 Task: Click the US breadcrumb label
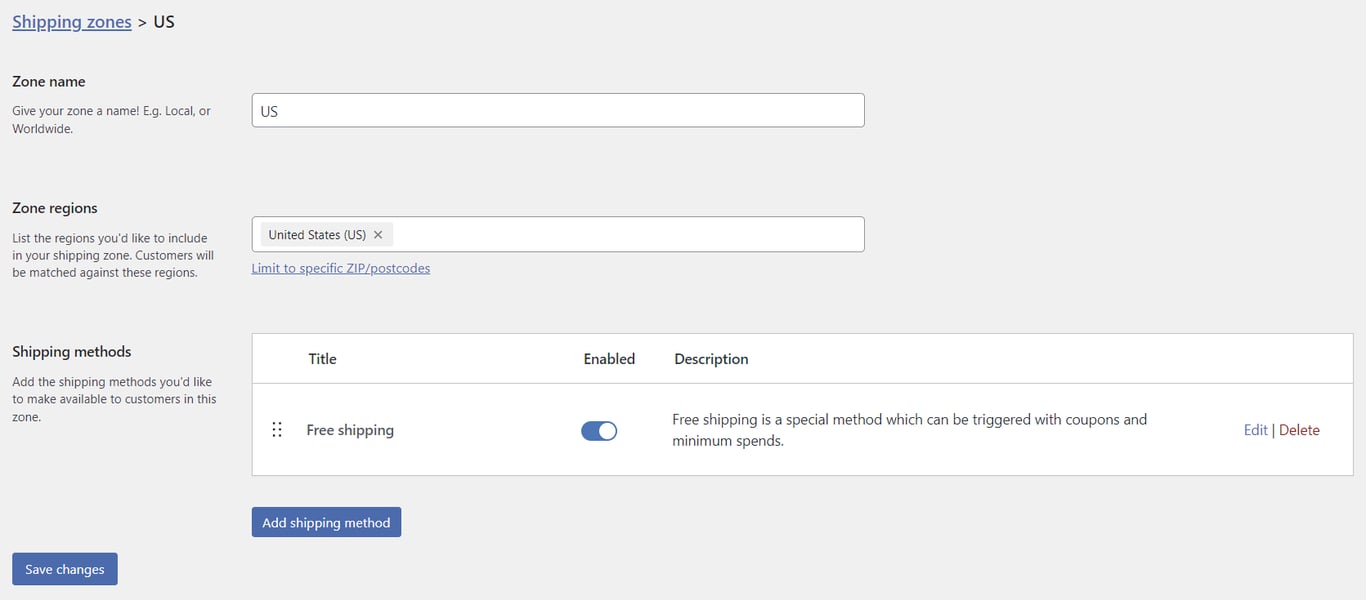pos(164,21)
